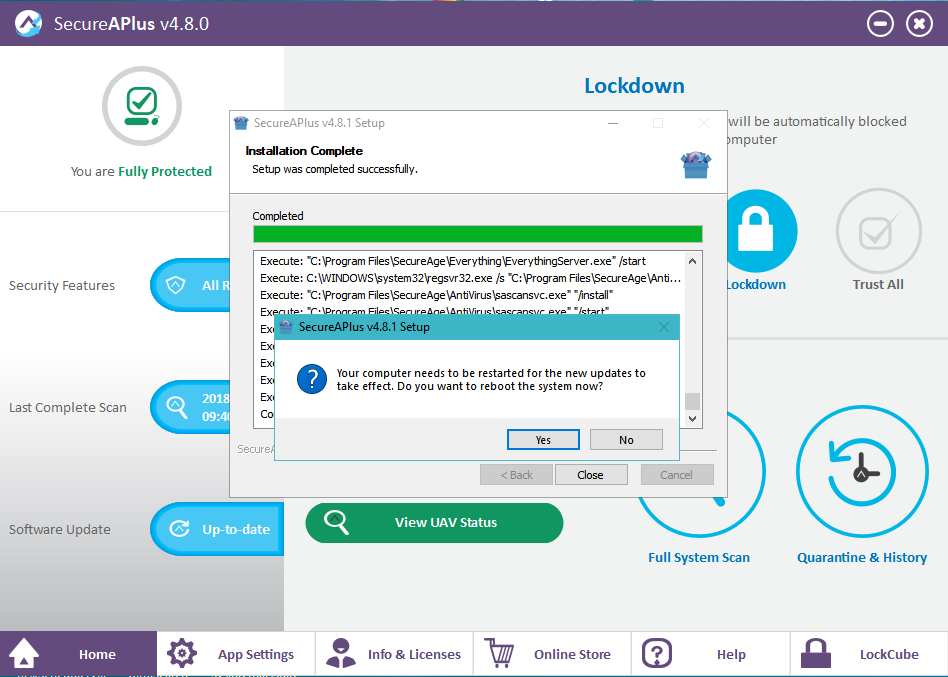Minimize the SecureAPlus v4.8.1 Setup window

point(612,123)
